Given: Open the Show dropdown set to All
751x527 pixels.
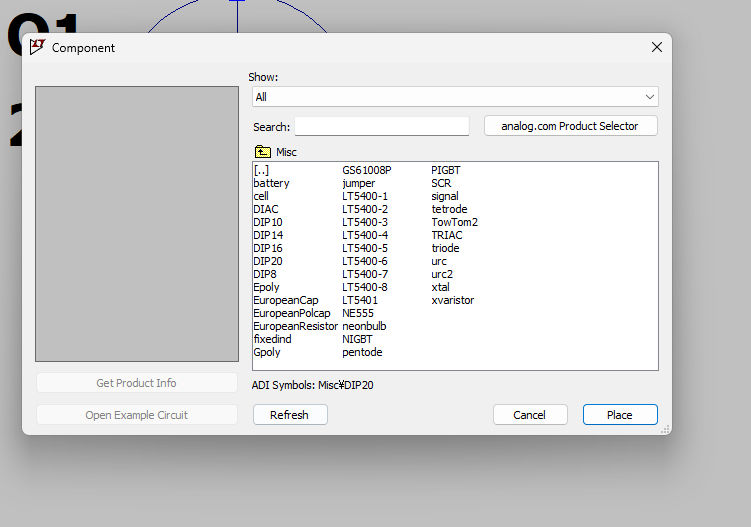Looking at the screenshot, I should (455, 97).
